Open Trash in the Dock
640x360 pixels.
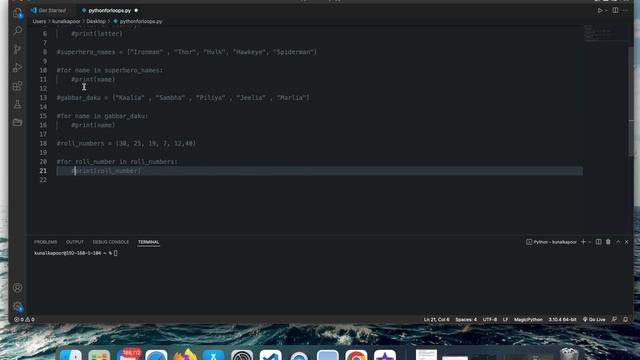tap(569, 354)
